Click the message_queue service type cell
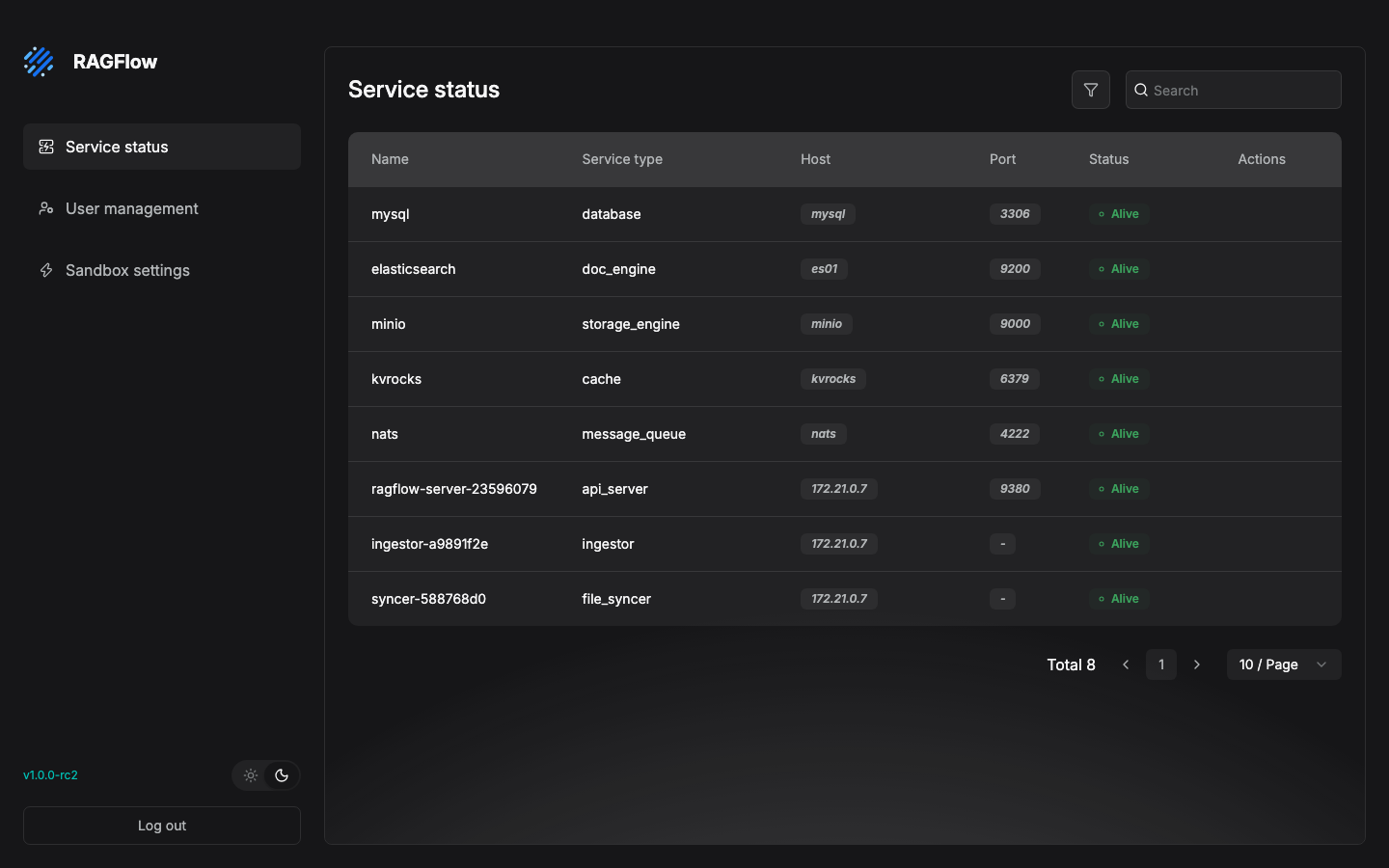 (x=634, y=434)
